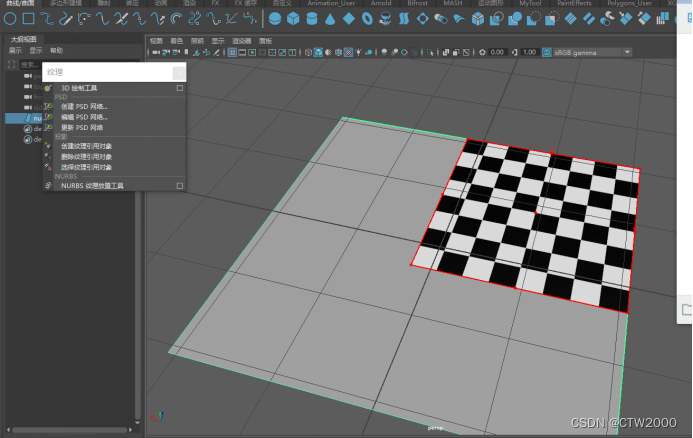The width and height of the screenshot is (693, 438).
Task: Click the cut curve knife icon
Action: [x=121, y=19]
